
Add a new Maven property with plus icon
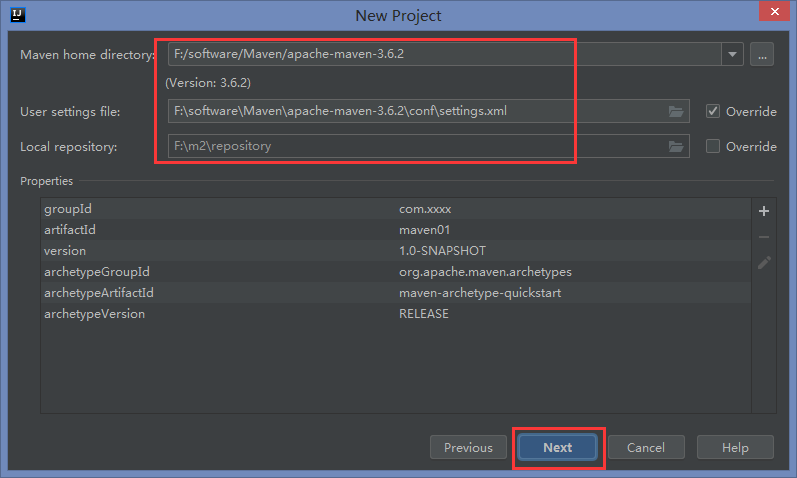pos(764,211)
